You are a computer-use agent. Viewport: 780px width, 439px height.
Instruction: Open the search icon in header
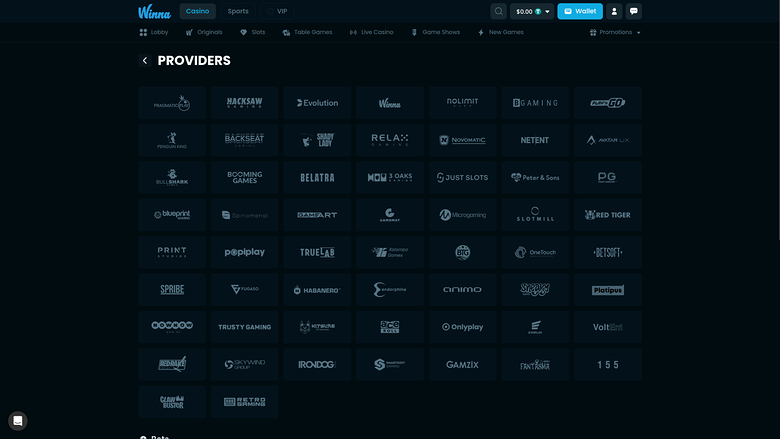pos(498,11)
